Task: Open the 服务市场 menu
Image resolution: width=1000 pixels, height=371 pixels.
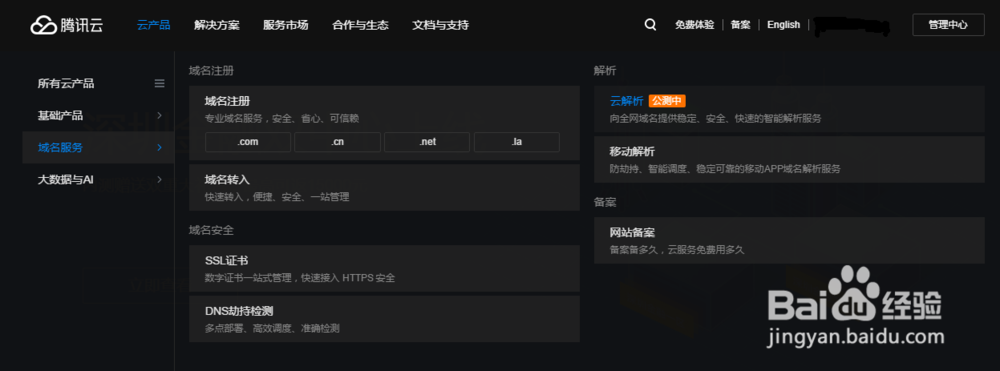Action: tap(286, 25)
